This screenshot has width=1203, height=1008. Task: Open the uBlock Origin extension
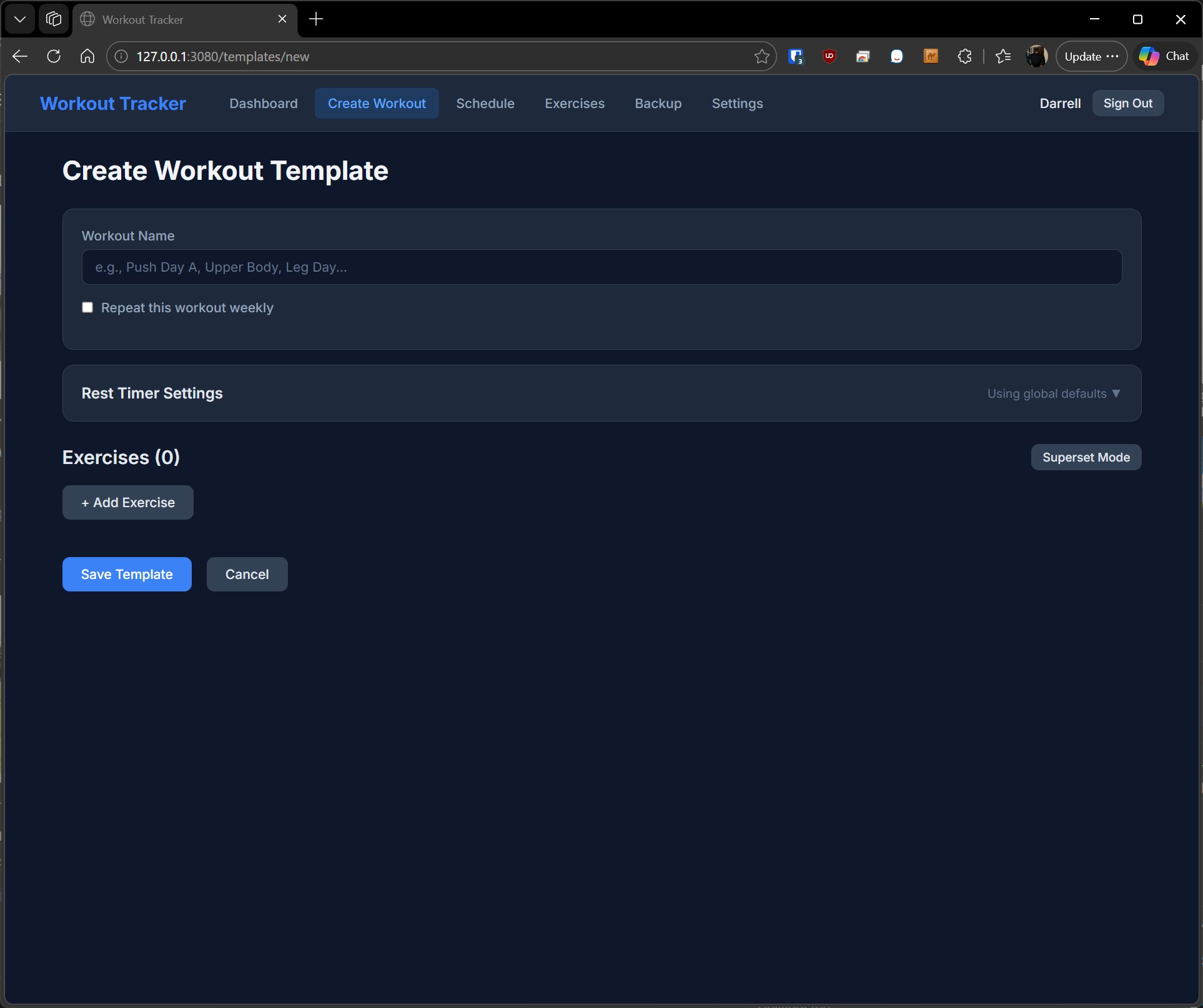pyautogui.click(x=829, y=56)
